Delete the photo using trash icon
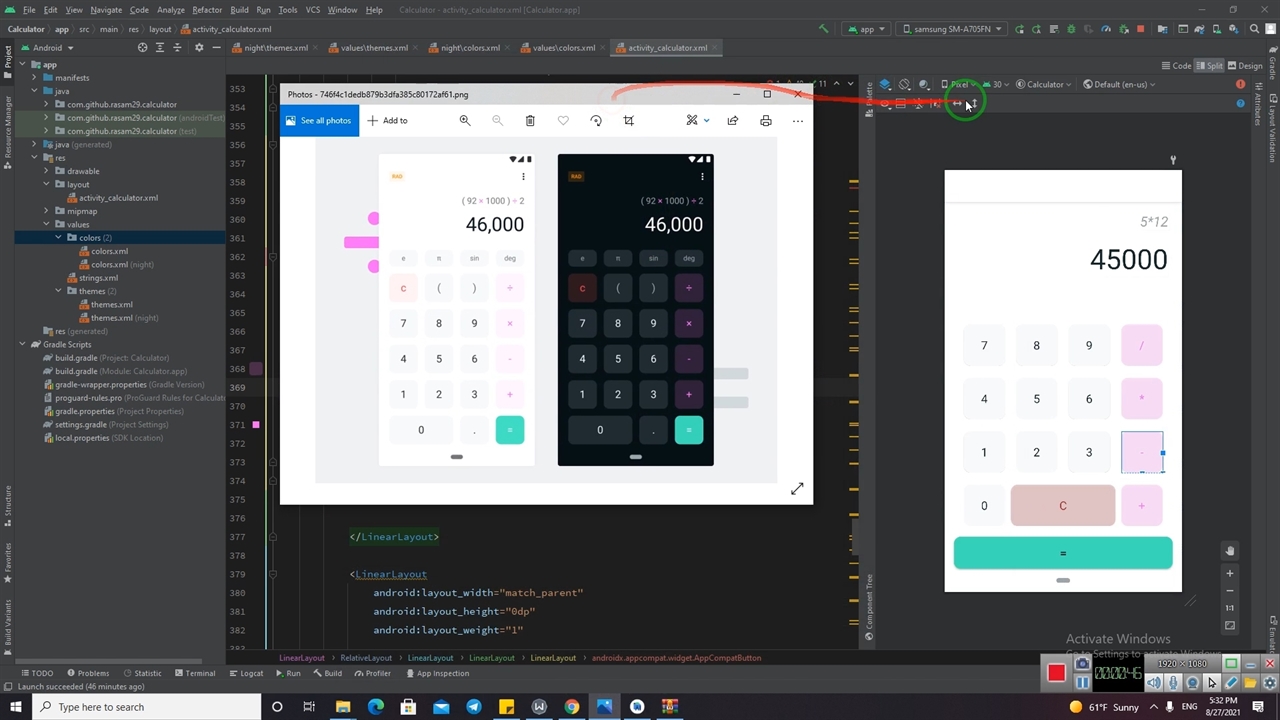The height and width of the screenshot is (720, 1280). [x=530, y=121]
